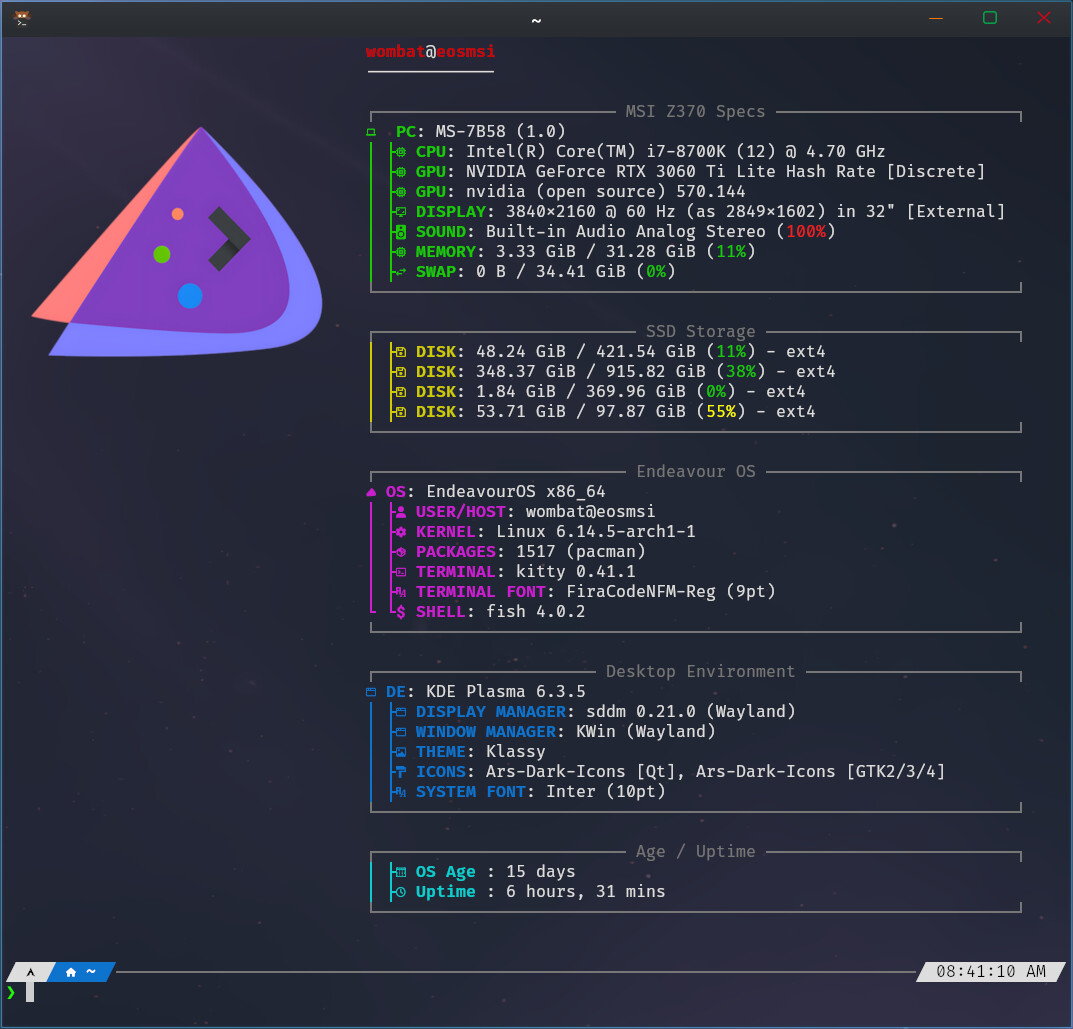Click the dollar sign icon beside SHELL
Screen dimensions: 1073x1029
click(x=400, y=612)
